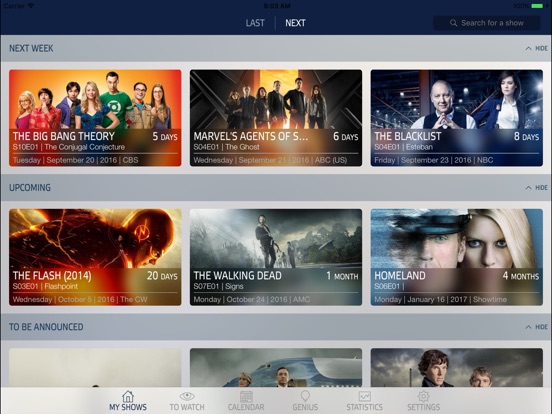The width and height of the screenshot is (552, 414).
Task: Open the Calendar icon in bottom bar
Action: (246, 396)
